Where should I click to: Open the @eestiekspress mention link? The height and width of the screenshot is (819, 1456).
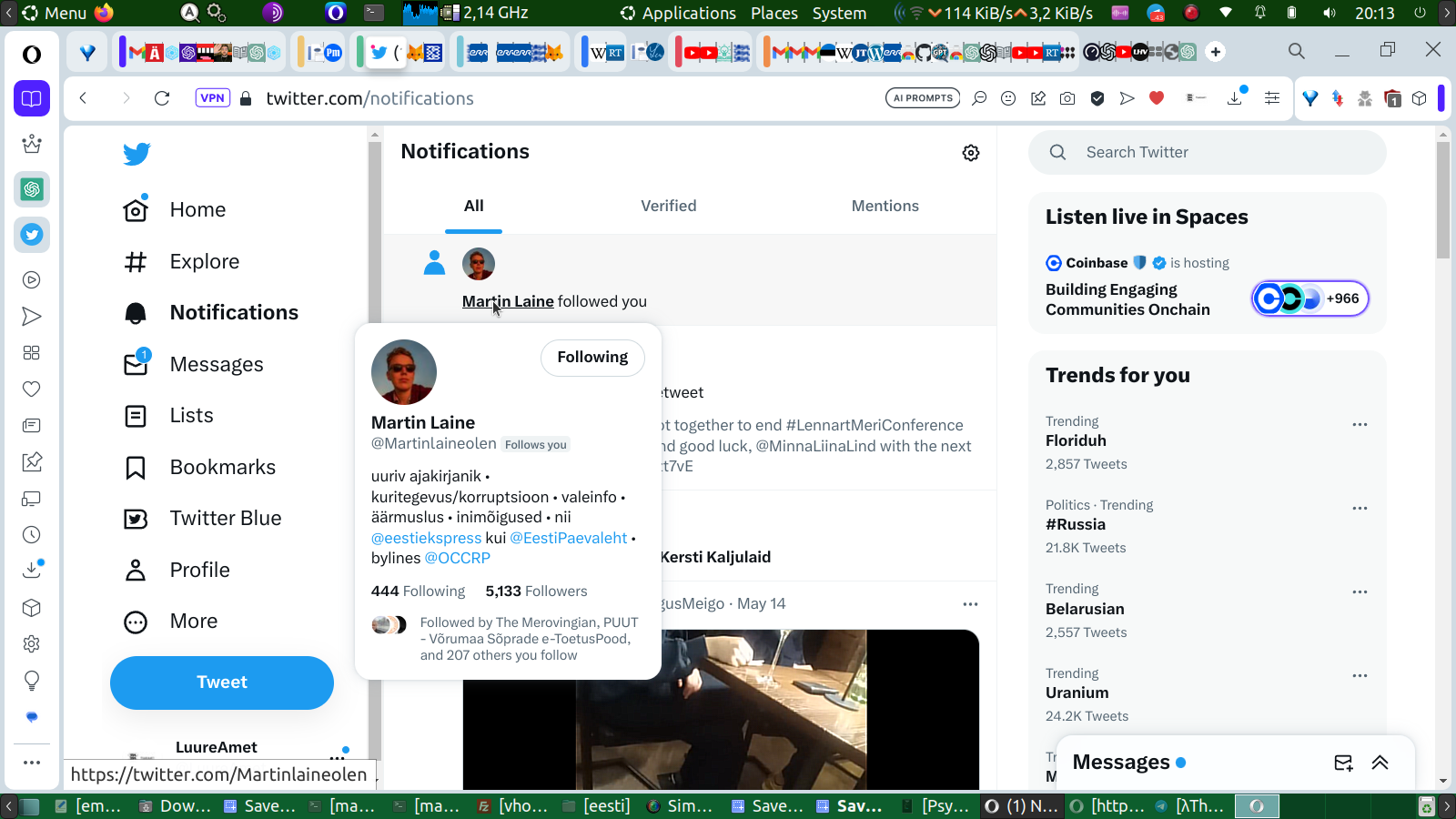(426, 538)
